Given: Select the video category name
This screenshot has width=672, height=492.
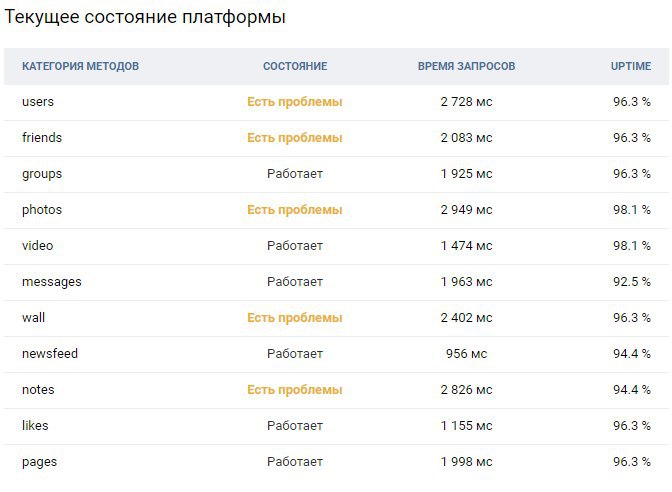Looking at the screenshot, I should (x=38, y=246).
